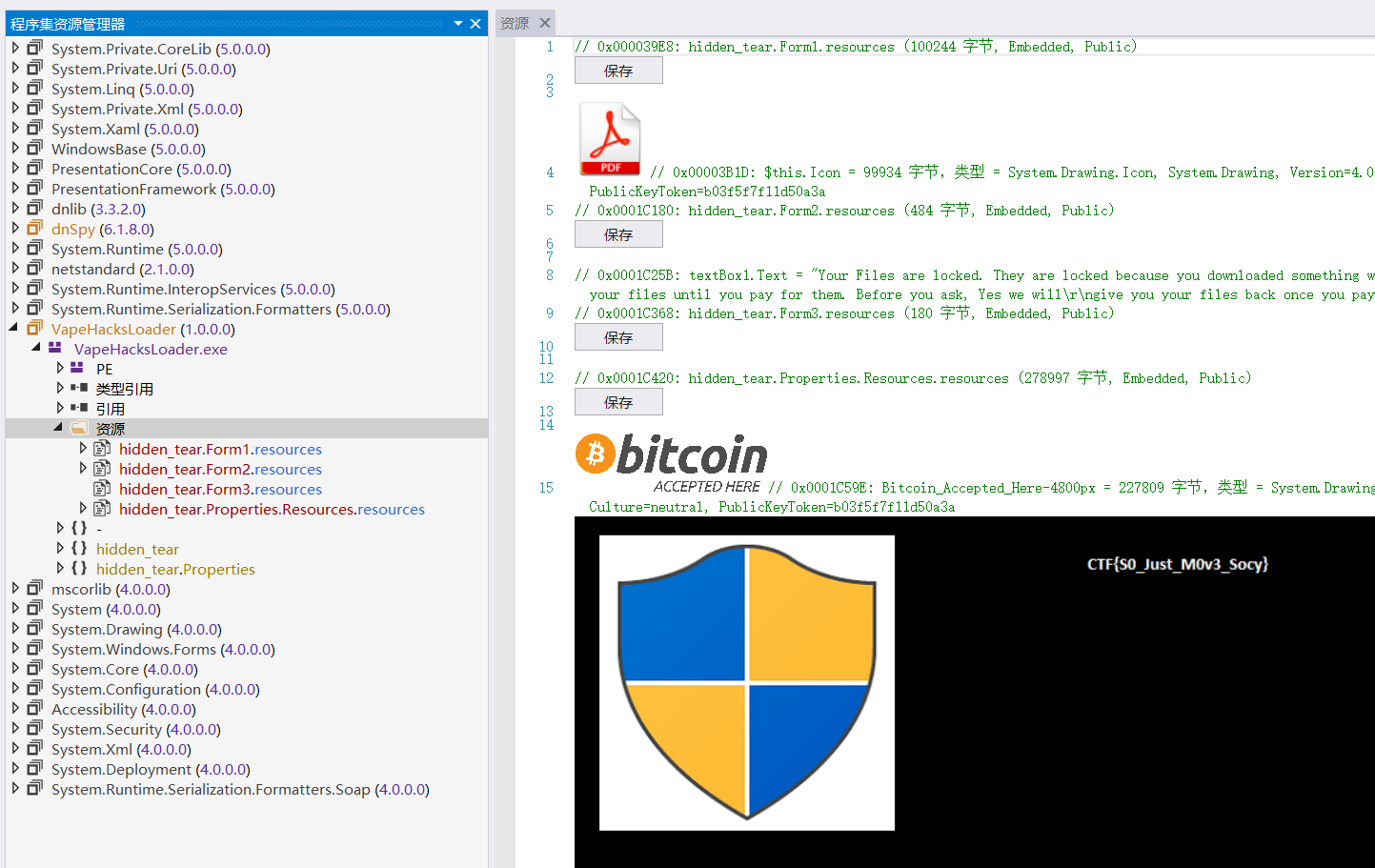Switch to the 资源 tab

[515, 23]
